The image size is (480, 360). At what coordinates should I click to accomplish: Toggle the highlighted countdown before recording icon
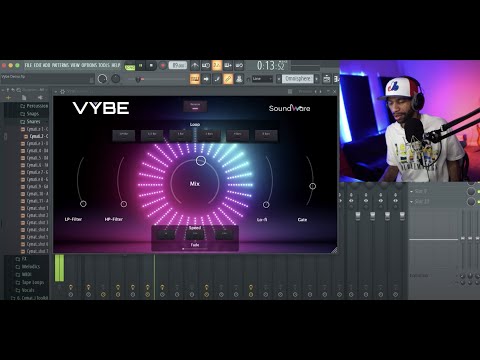tap(217, 65)
